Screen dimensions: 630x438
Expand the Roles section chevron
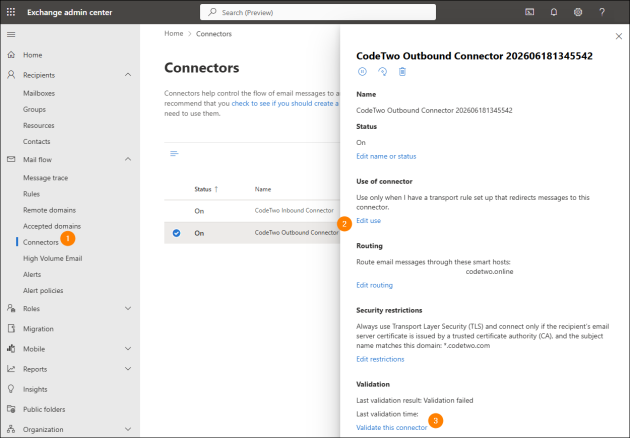coord(128,309)
